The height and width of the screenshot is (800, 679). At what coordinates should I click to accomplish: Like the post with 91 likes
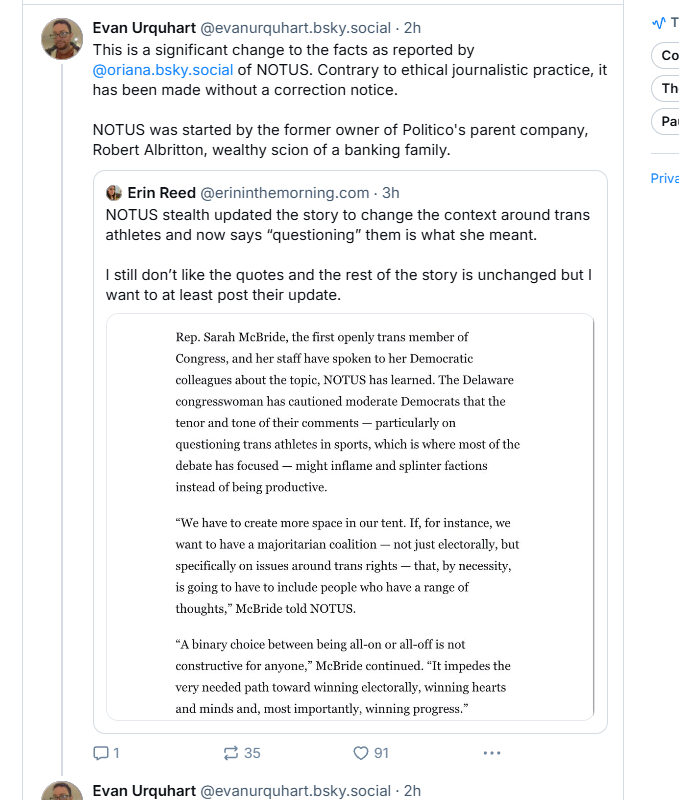tap(362, 753)
